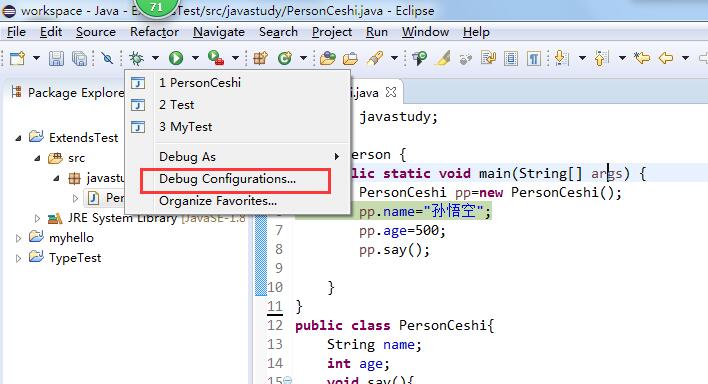This screenshot has width=708, height=384.
Task: Expand the JRE System Library node
Action: click(x=37, y=219)
